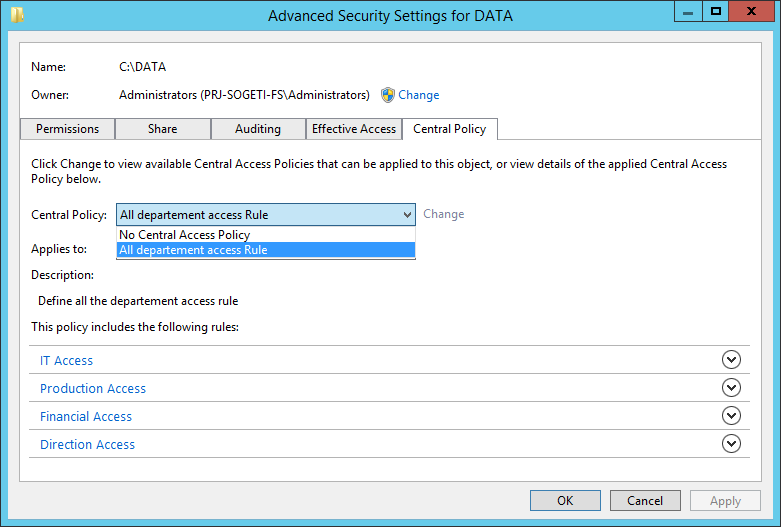This screenshot has width=781, height=527.
Task: Discard changes with the Cancel button
Action: (645, 501)
